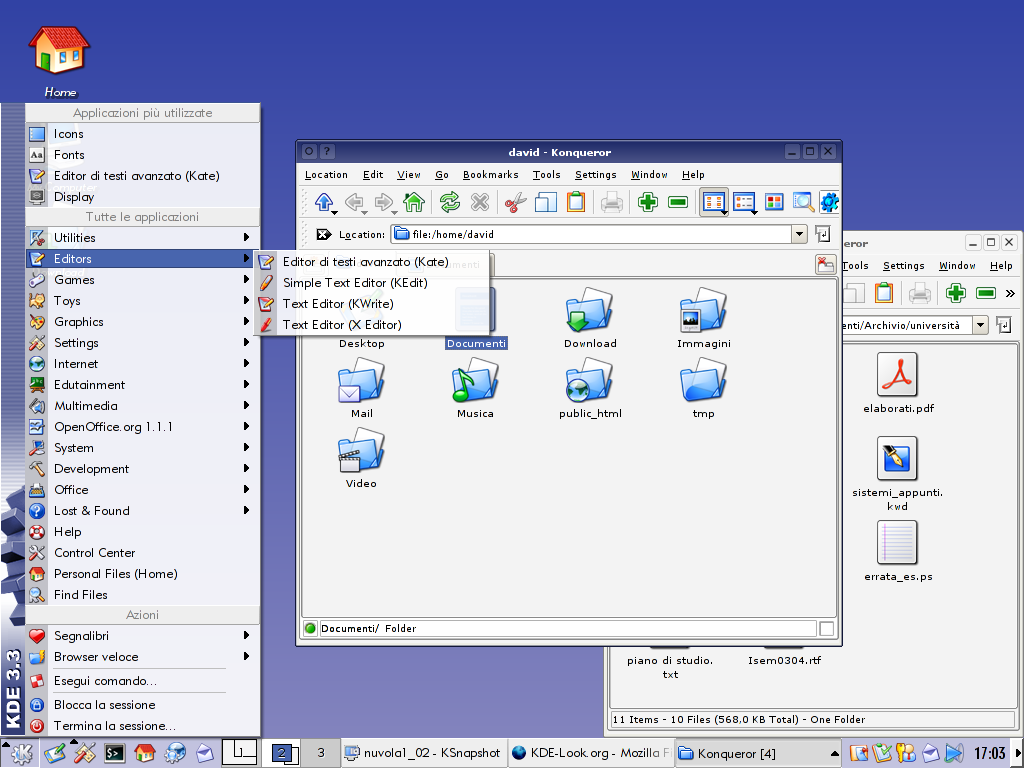The width and height of the screenshot is (1024, 768).
Task: Click the Go button next to location field
Action: click(823, 234)
